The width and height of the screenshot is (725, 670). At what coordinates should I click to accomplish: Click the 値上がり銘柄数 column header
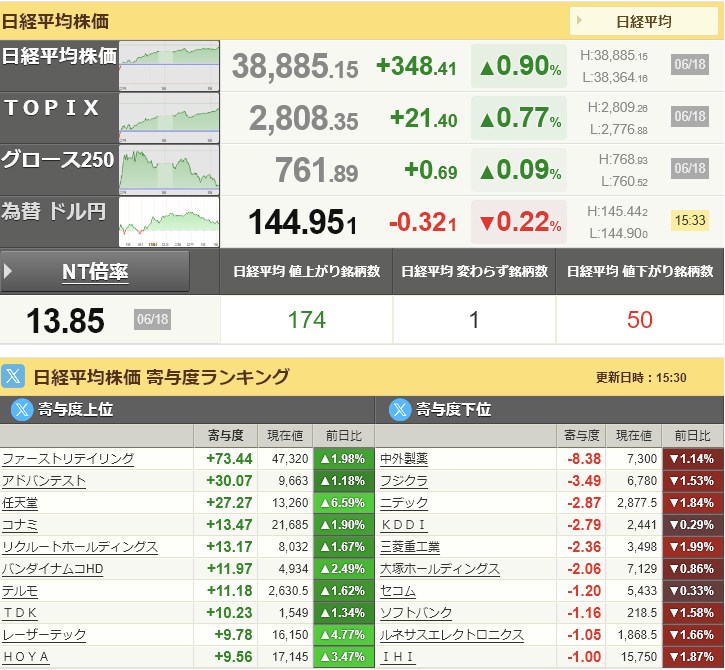click(307, 271)
